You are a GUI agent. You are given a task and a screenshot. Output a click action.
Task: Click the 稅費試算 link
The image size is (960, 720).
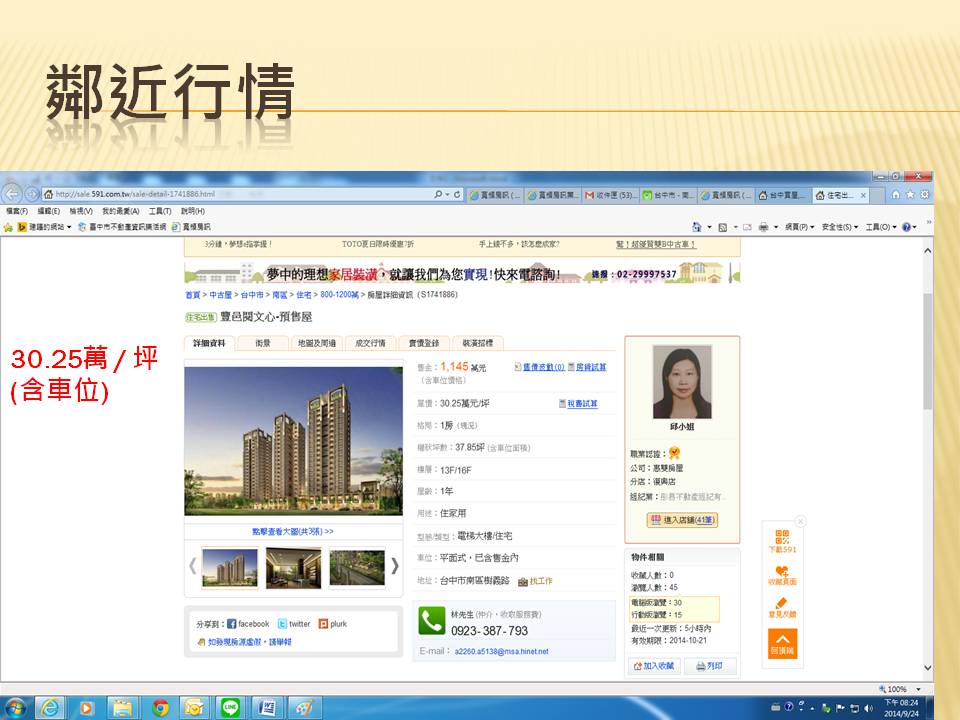coord(582,404)
